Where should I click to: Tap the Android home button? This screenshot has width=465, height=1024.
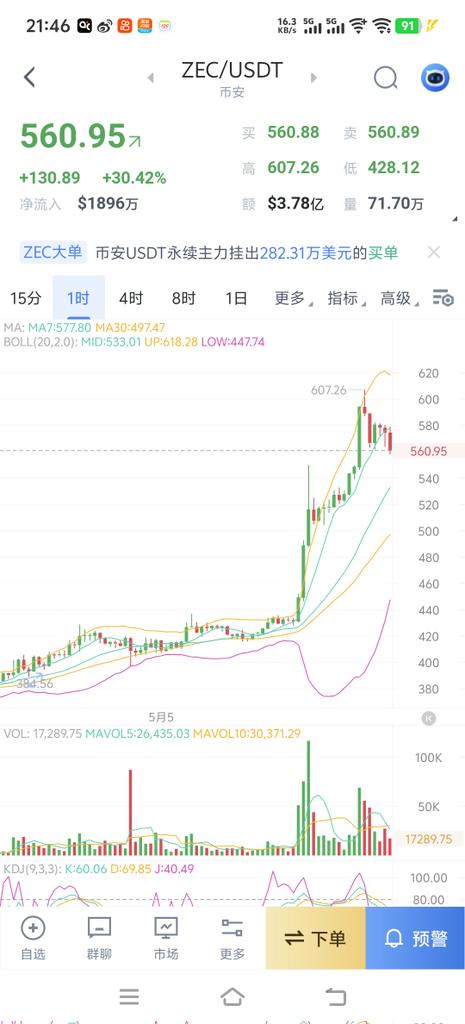pyautogui.click(x=232, y=997)
